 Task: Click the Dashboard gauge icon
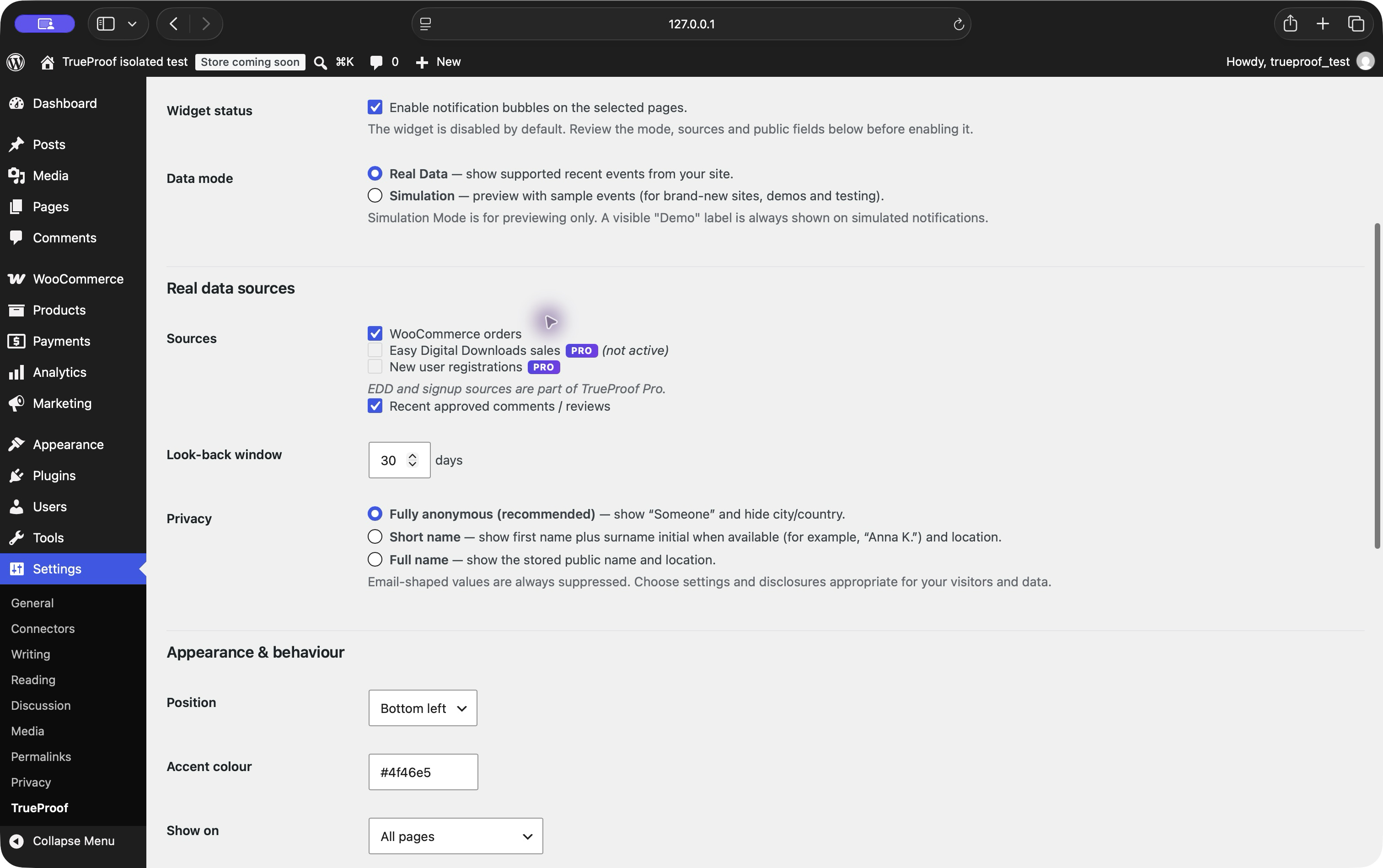point(16,103)
